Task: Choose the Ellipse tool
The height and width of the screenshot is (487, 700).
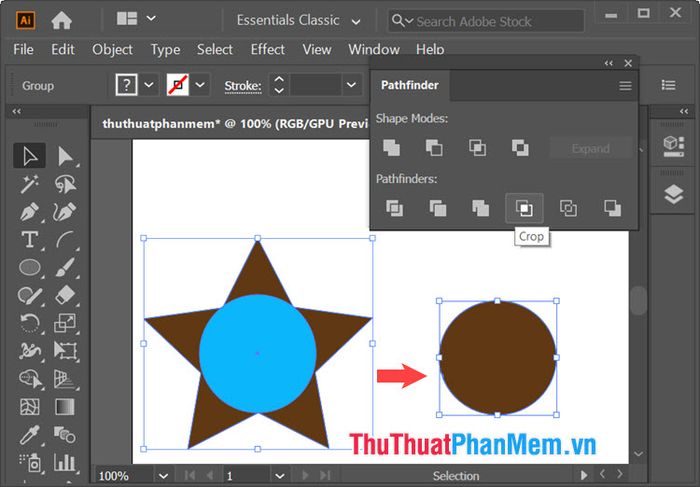Action: click(29, 267)
